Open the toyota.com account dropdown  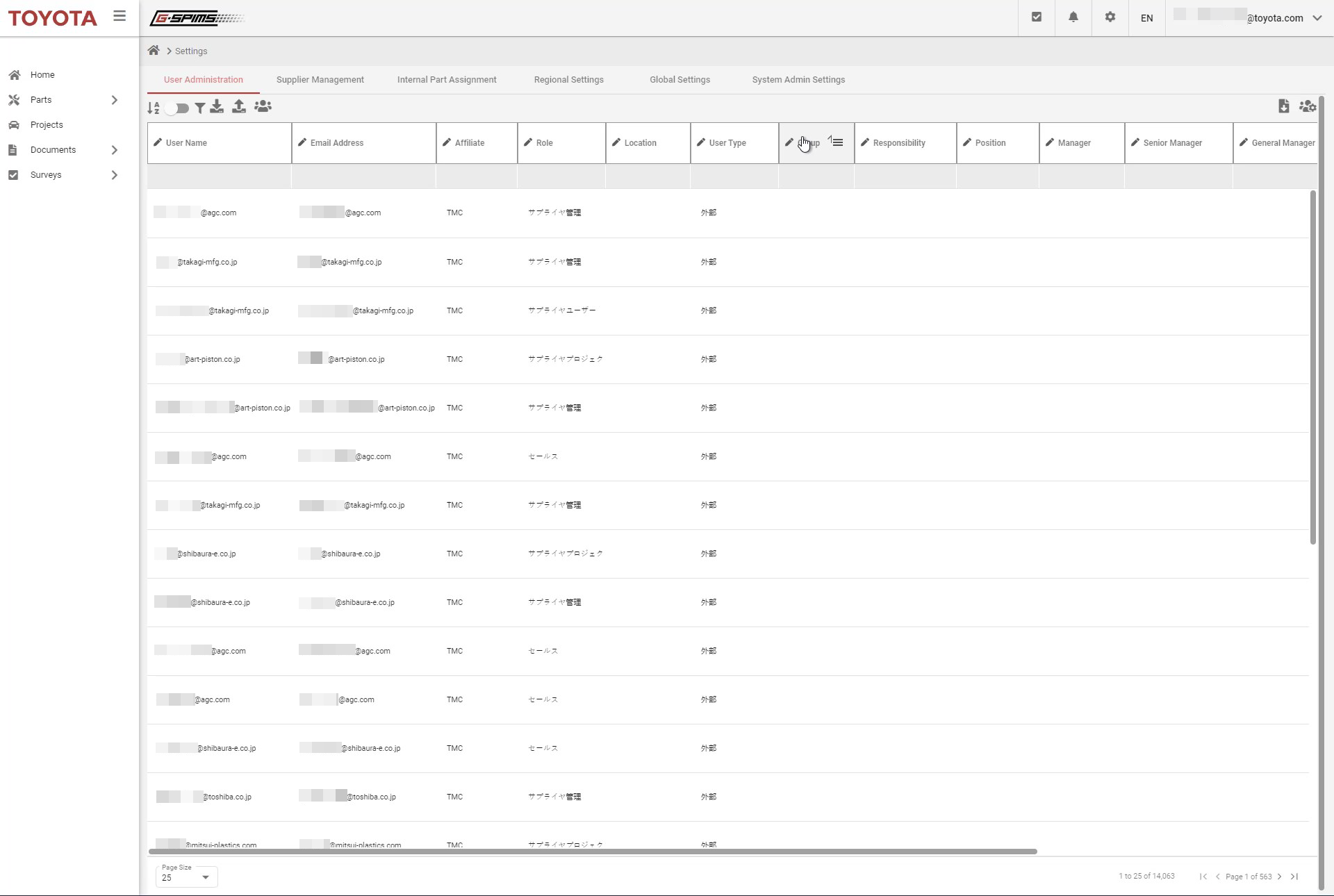pyautogui.click(x=1317, y=18)
